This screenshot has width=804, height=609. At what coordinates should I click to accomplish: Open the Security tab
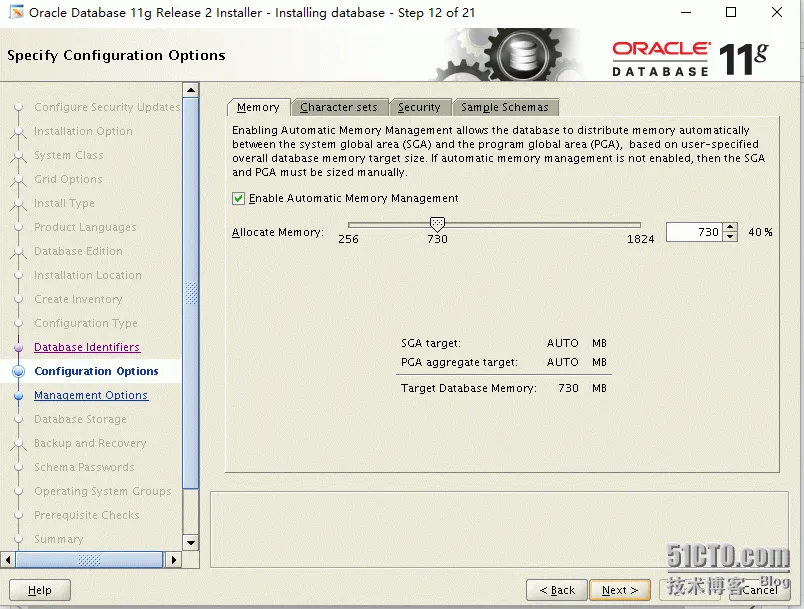pos(419,107)
